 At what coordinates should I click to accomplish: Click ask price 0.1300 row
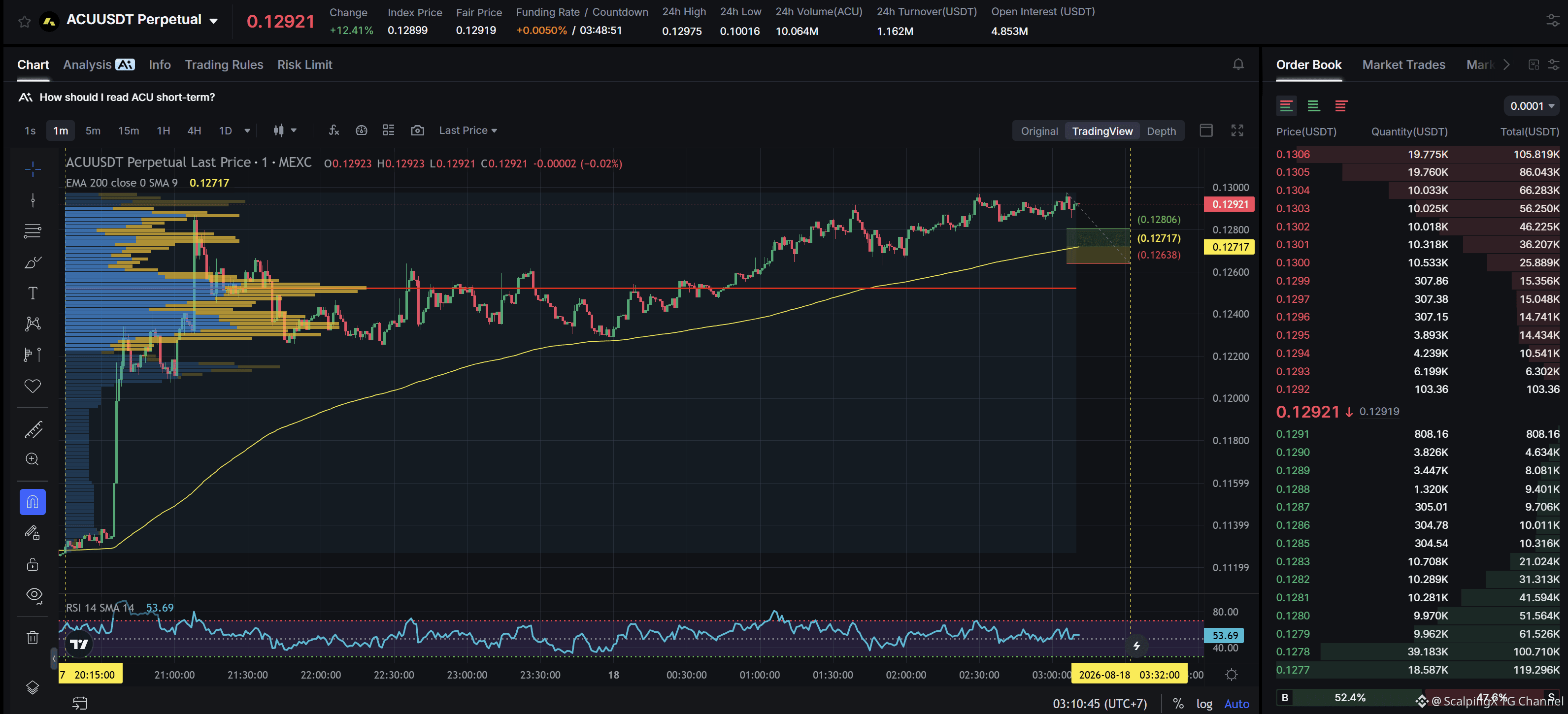[x=1418, y=262]
